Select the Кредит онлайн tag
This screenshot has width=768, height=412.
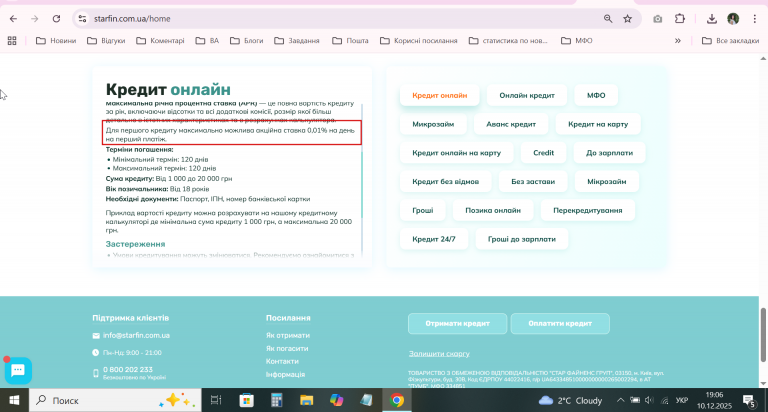(439, 95)
